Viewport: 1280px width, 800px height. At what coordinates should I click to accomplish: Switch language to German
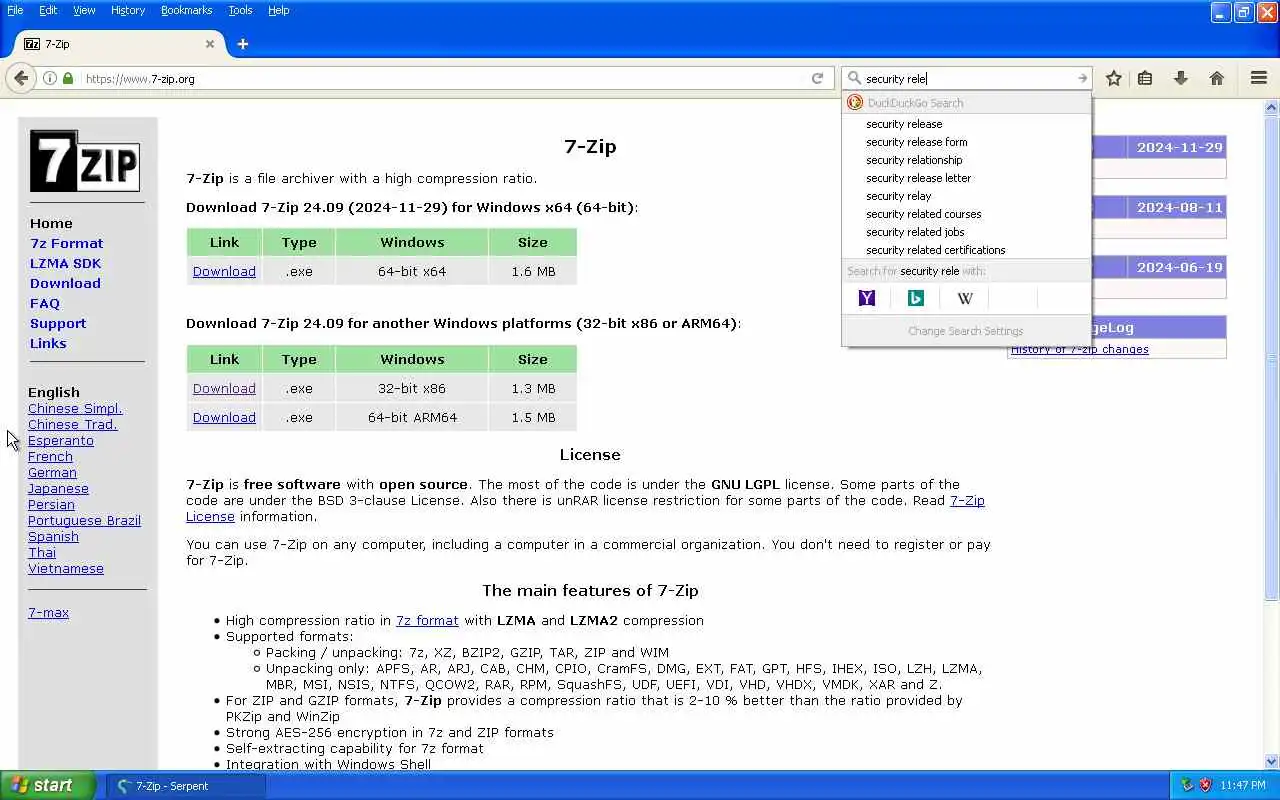(52, 472)
